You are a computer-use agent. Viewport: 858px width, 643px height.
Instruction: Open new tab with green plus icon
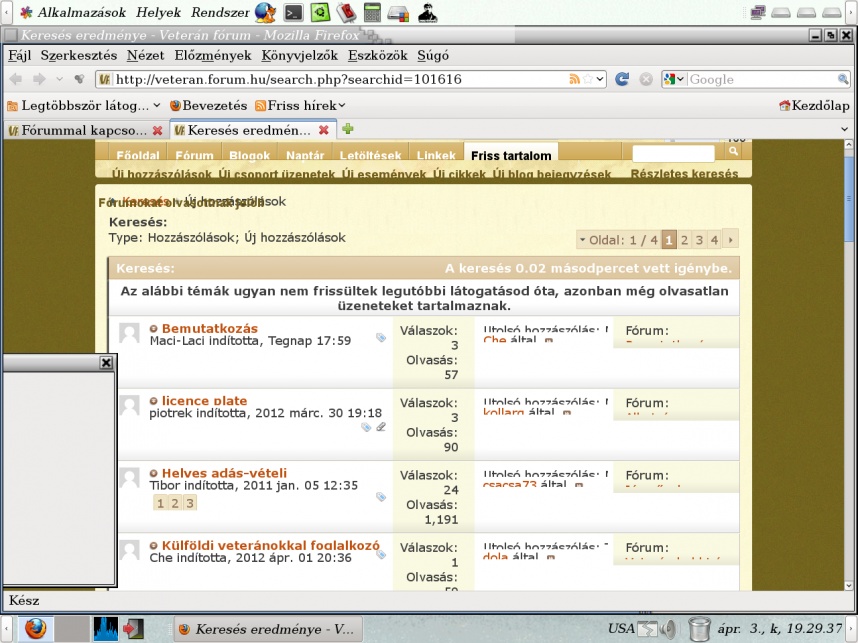348,129
